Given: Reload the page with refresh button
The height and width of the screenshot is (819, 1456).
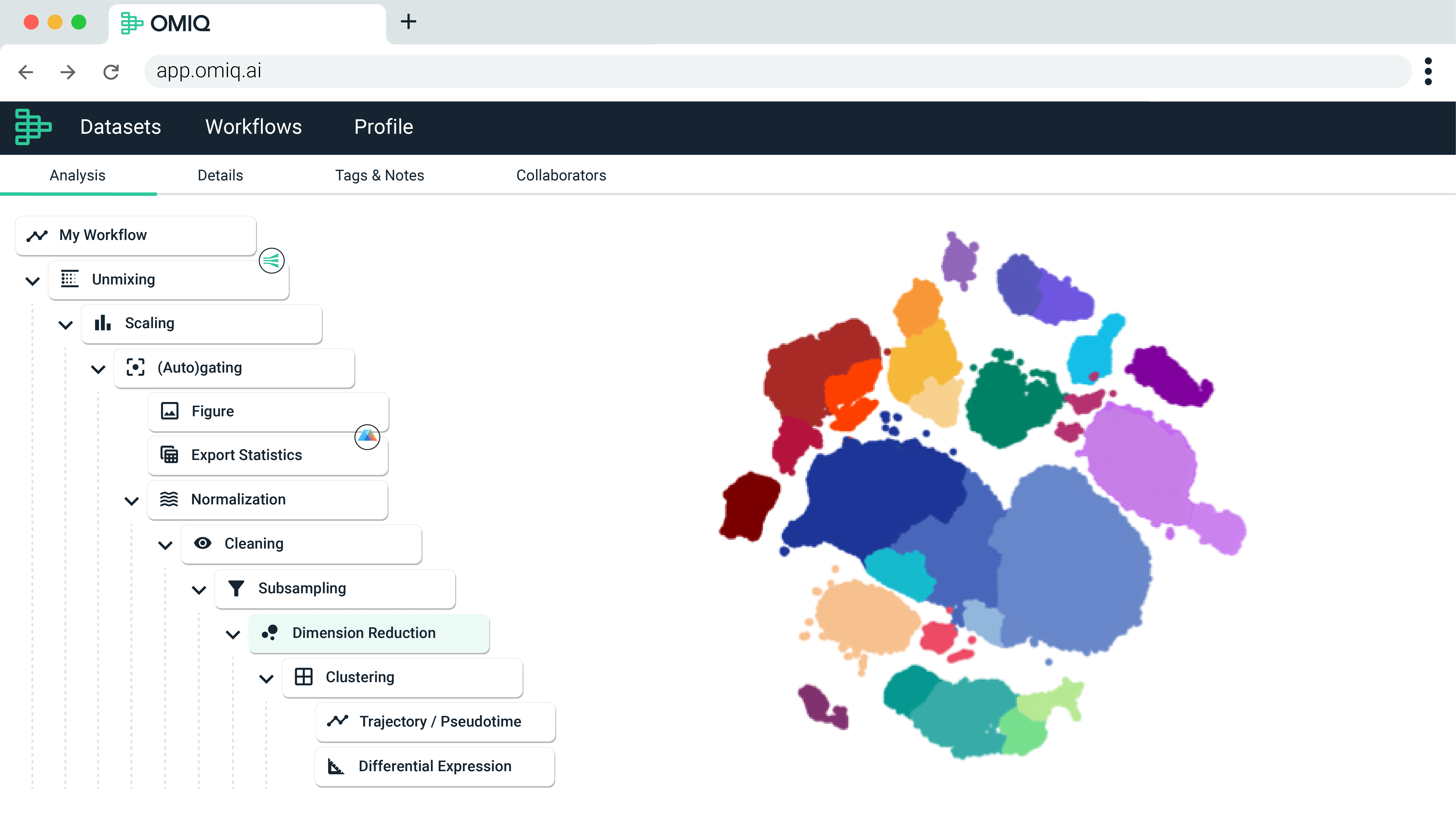Looking at the screenshot, I should pyautogui.click(x=111, y=72).
